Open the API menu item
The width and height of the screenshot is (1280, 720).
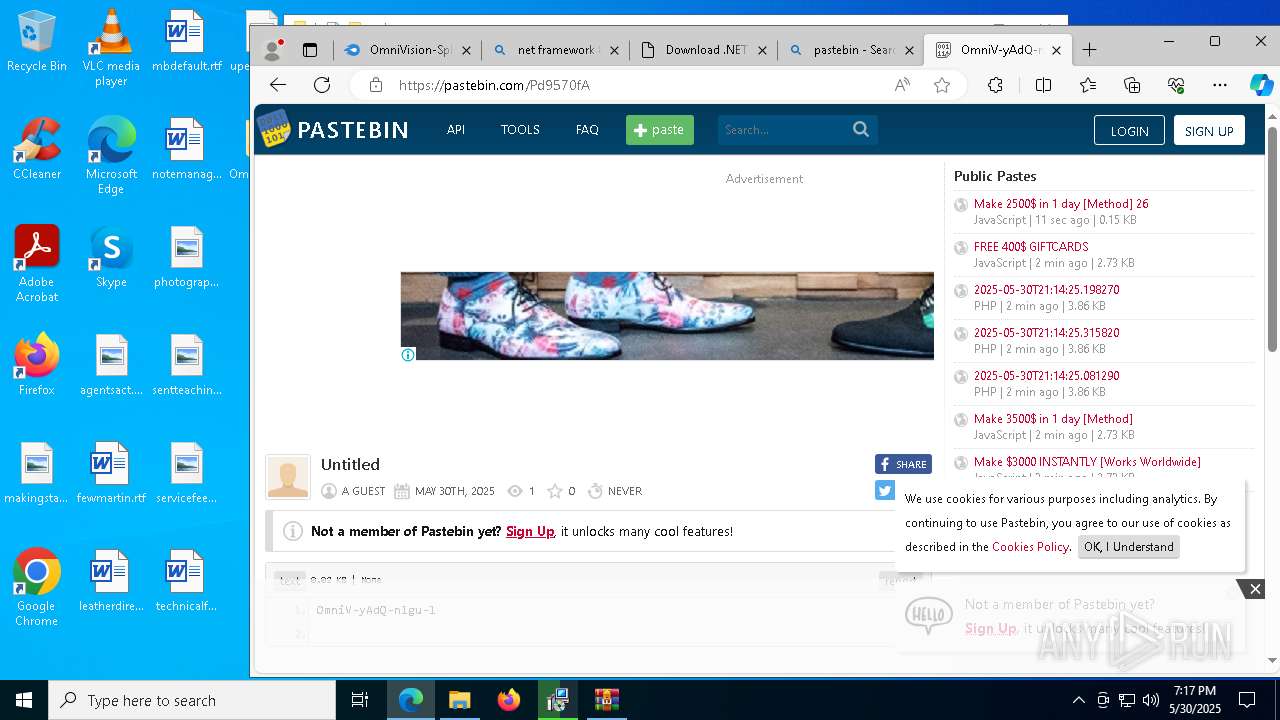(456, 129)
